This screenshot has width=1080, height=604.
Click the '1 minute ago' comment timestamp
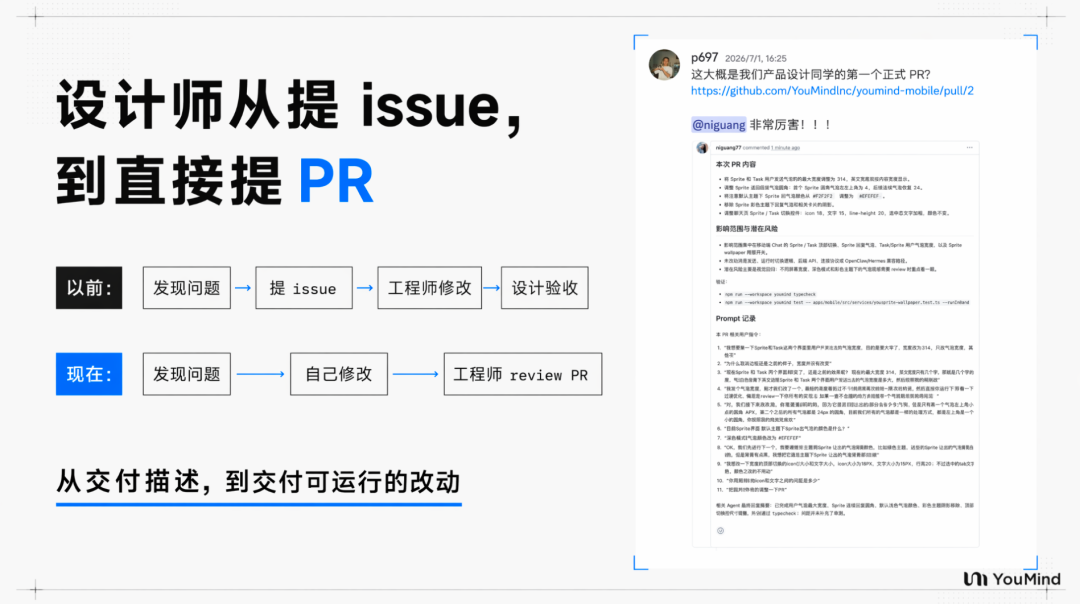[785, 147]
